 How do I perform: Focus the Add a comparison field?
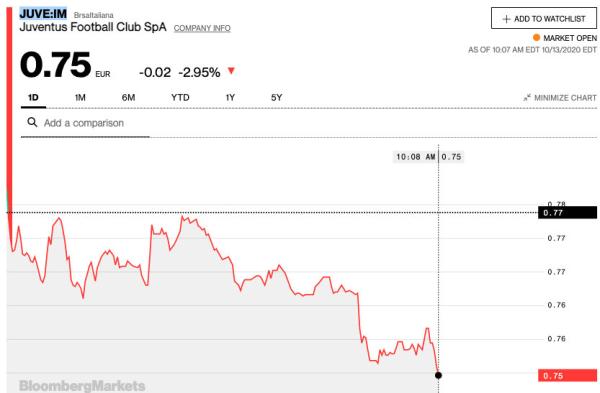[85, 123]
